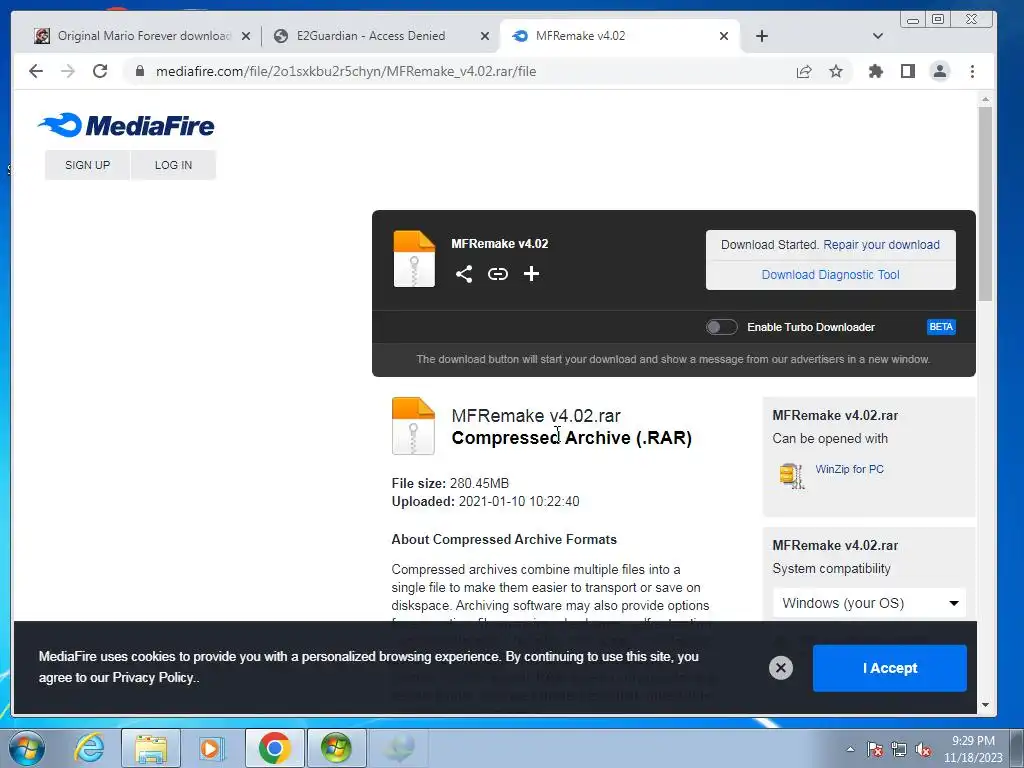Click the volume muted tray icon
This screenshot has height=768, width=1024.
[x=923, y=750]
